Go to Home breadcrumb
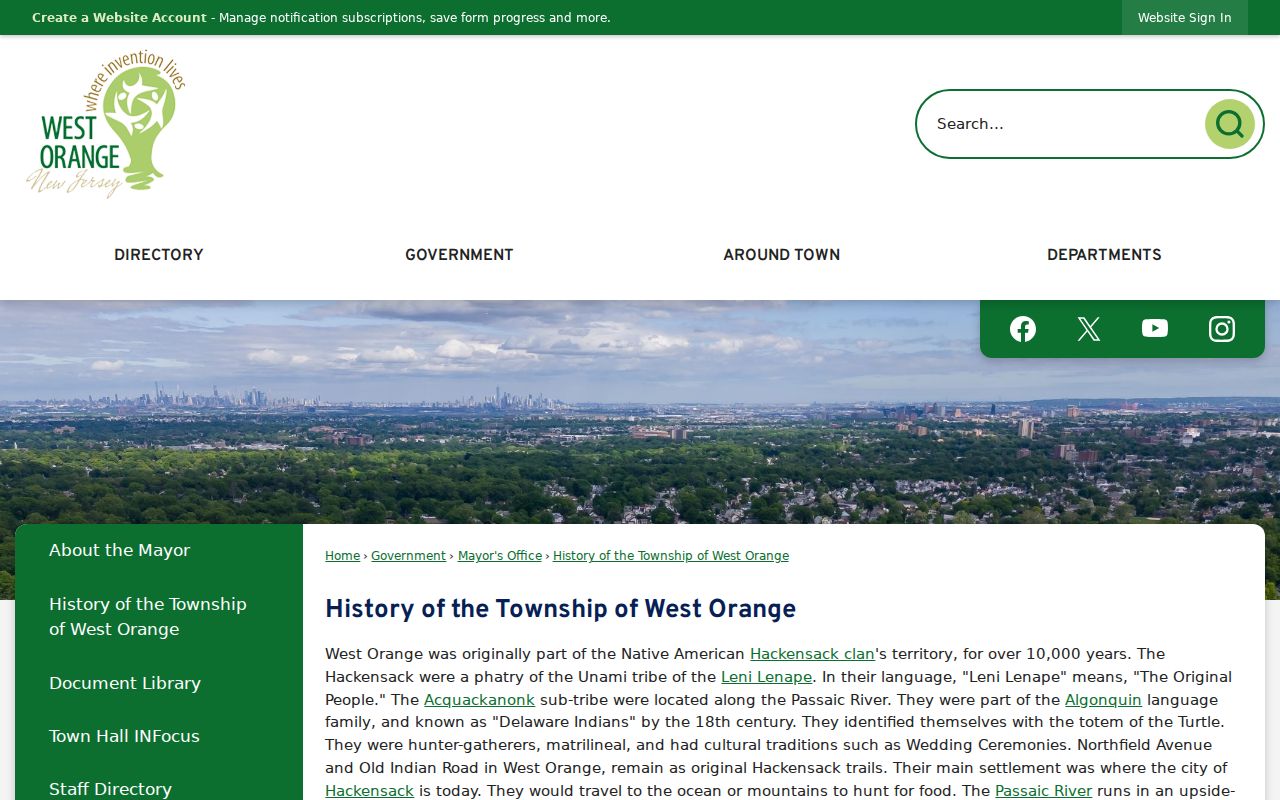 pyautogui.click(x=342, y=556)
